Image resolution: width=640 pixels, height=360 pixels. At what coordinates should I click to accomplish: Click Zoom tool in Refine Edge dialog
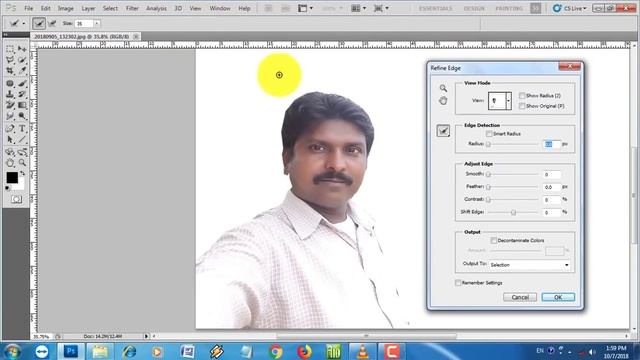click(443, 88)
